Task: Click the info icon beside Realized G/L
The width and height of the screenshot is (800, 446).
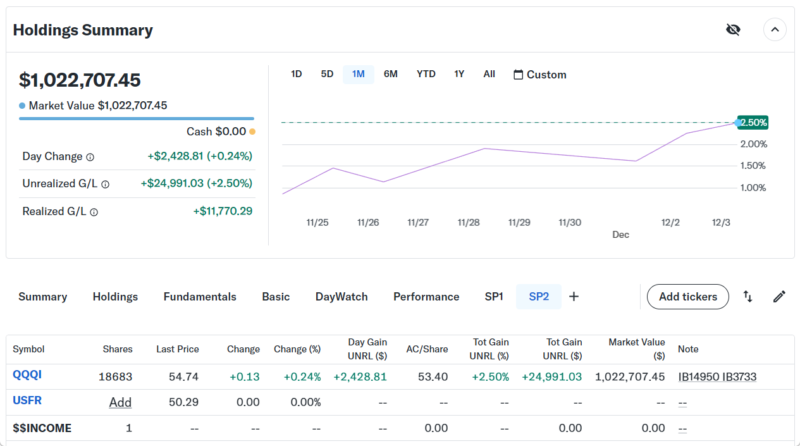Action: [x=94, y=212]
